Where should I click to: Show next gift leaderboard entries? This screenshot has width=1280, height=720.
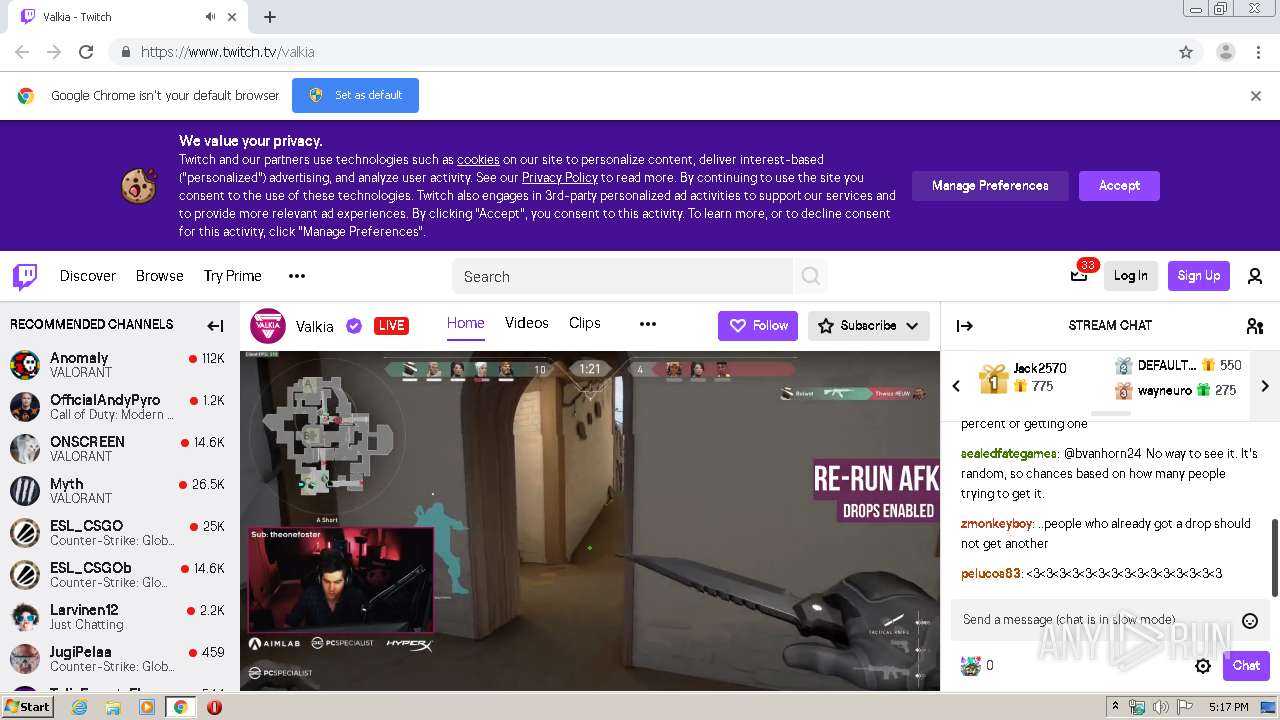[1265, 386]
